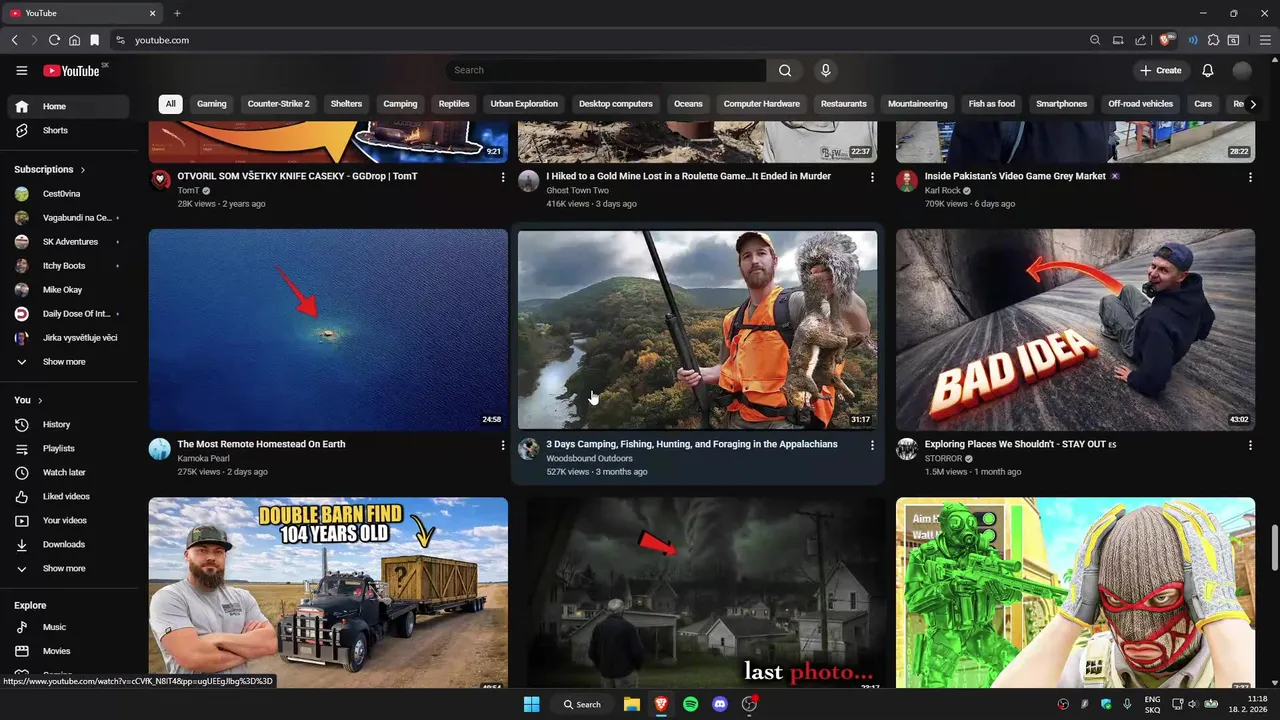This screenshot has height=720, width=1280.
Task: Select the Gaming category chip
Action: click(x=212, y=104)
